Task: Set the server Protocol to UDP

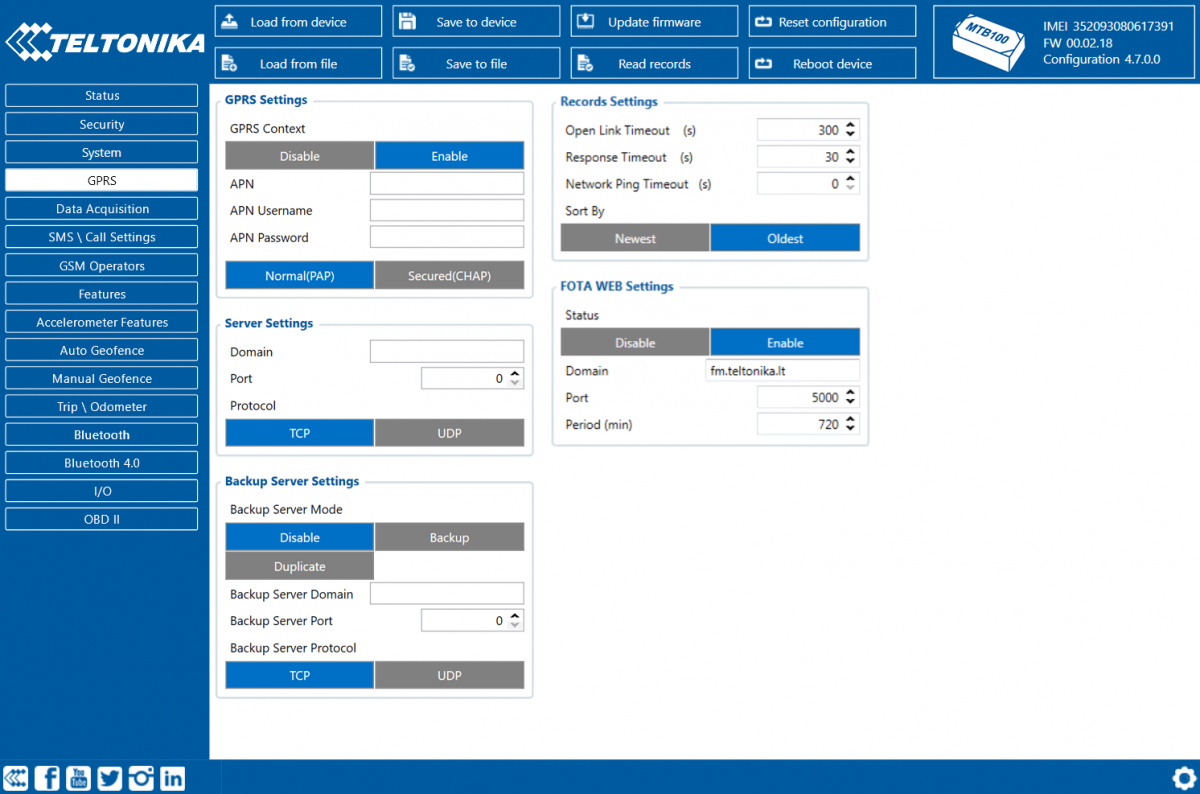Action: pos(449,432)
